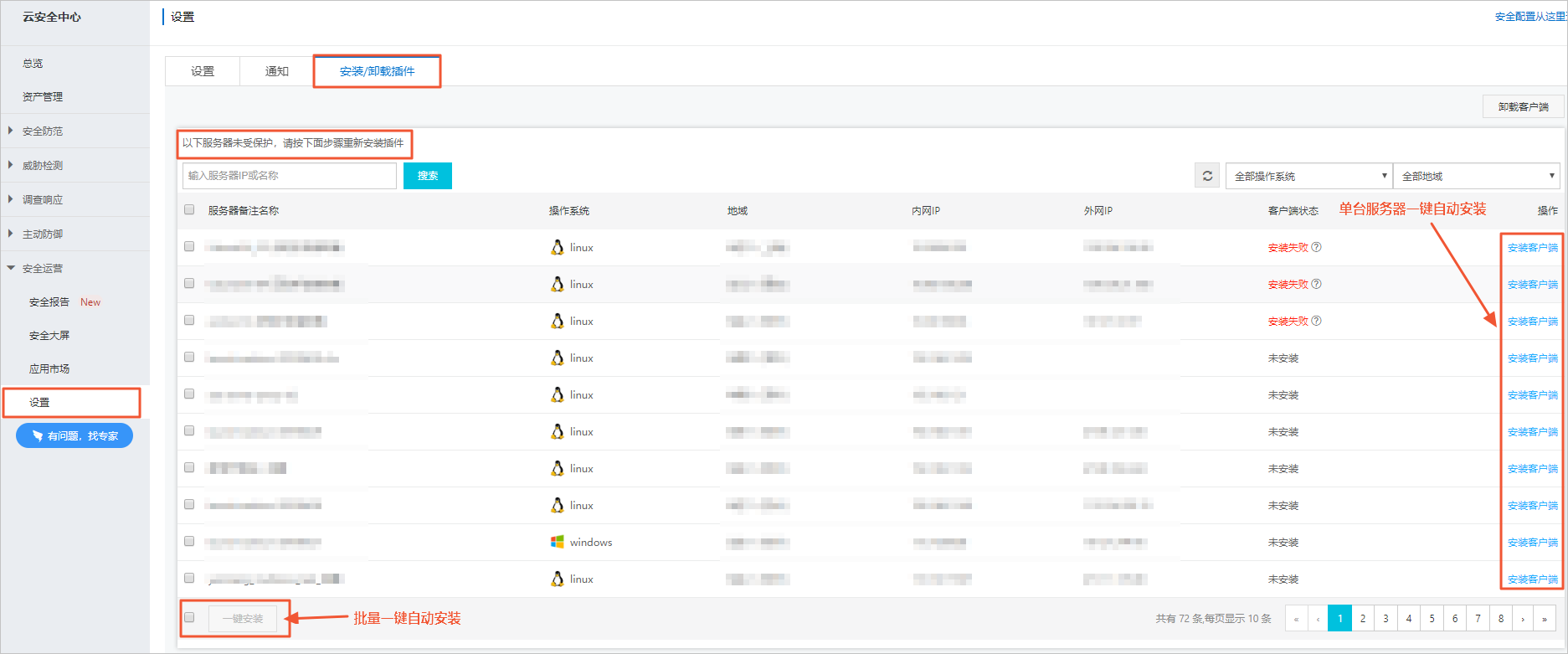Open the 安全配置从这里 link at top right
1568x654 pixels.
click(x=1530, y=17)
